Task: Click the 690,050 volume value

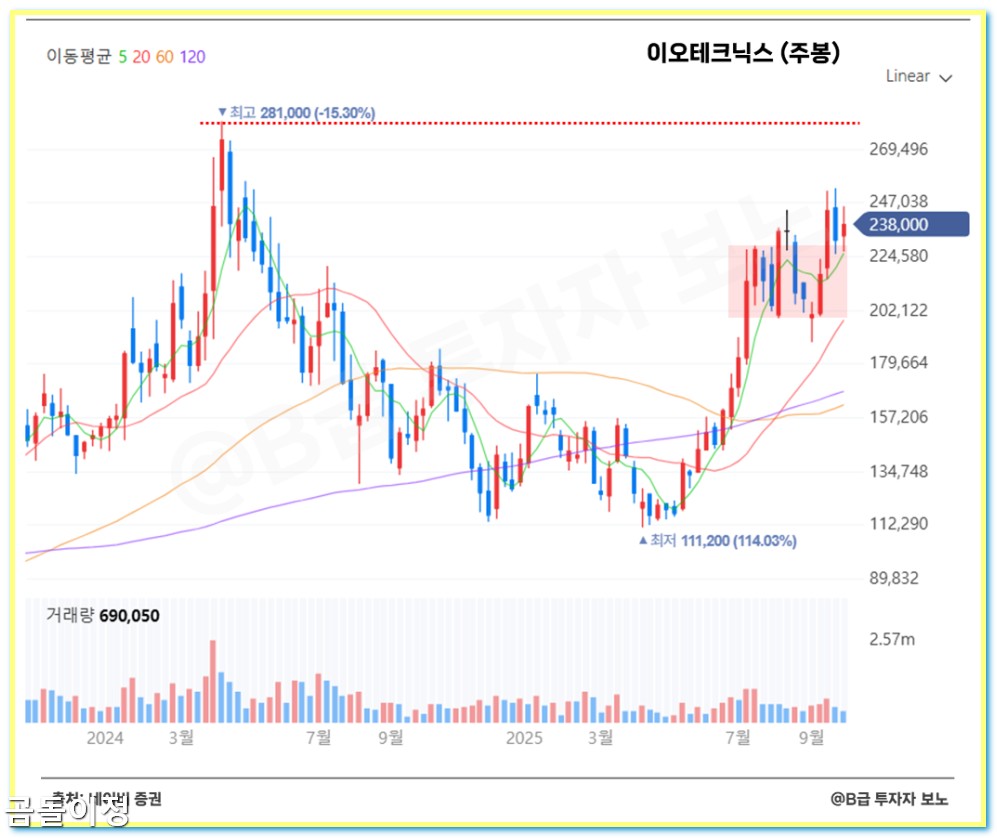Action: 131,615
